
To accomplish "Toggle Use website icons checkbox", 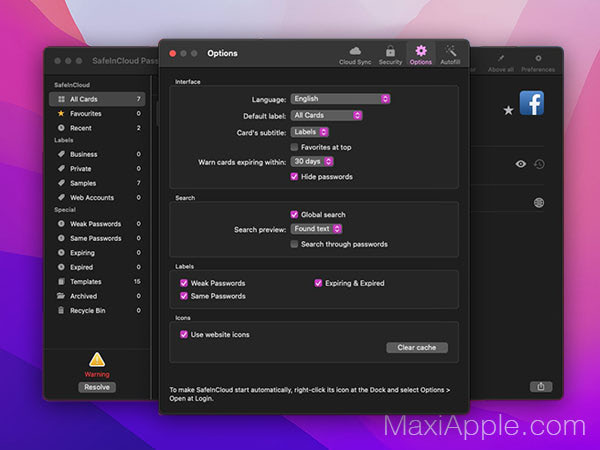I will (184, 334).
